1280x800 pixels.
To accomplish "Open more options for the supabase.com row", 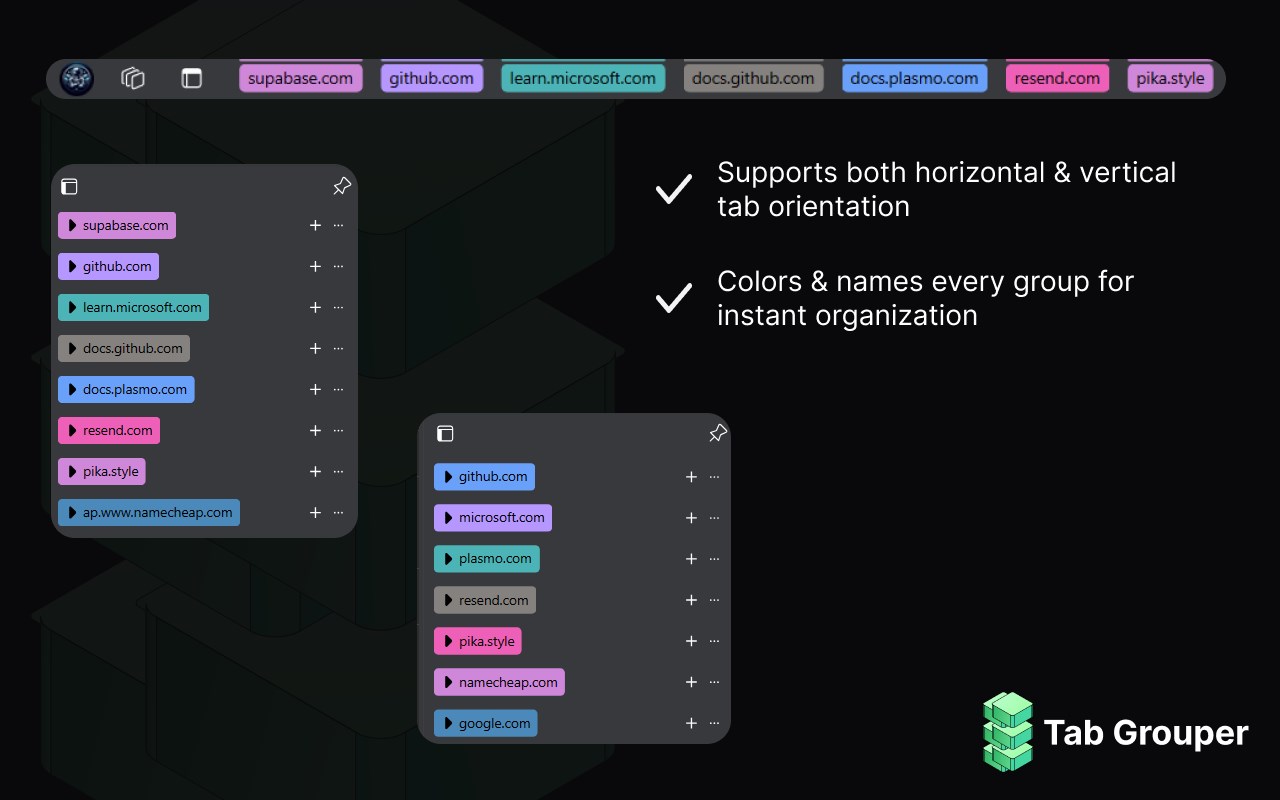I will point(338,226).
